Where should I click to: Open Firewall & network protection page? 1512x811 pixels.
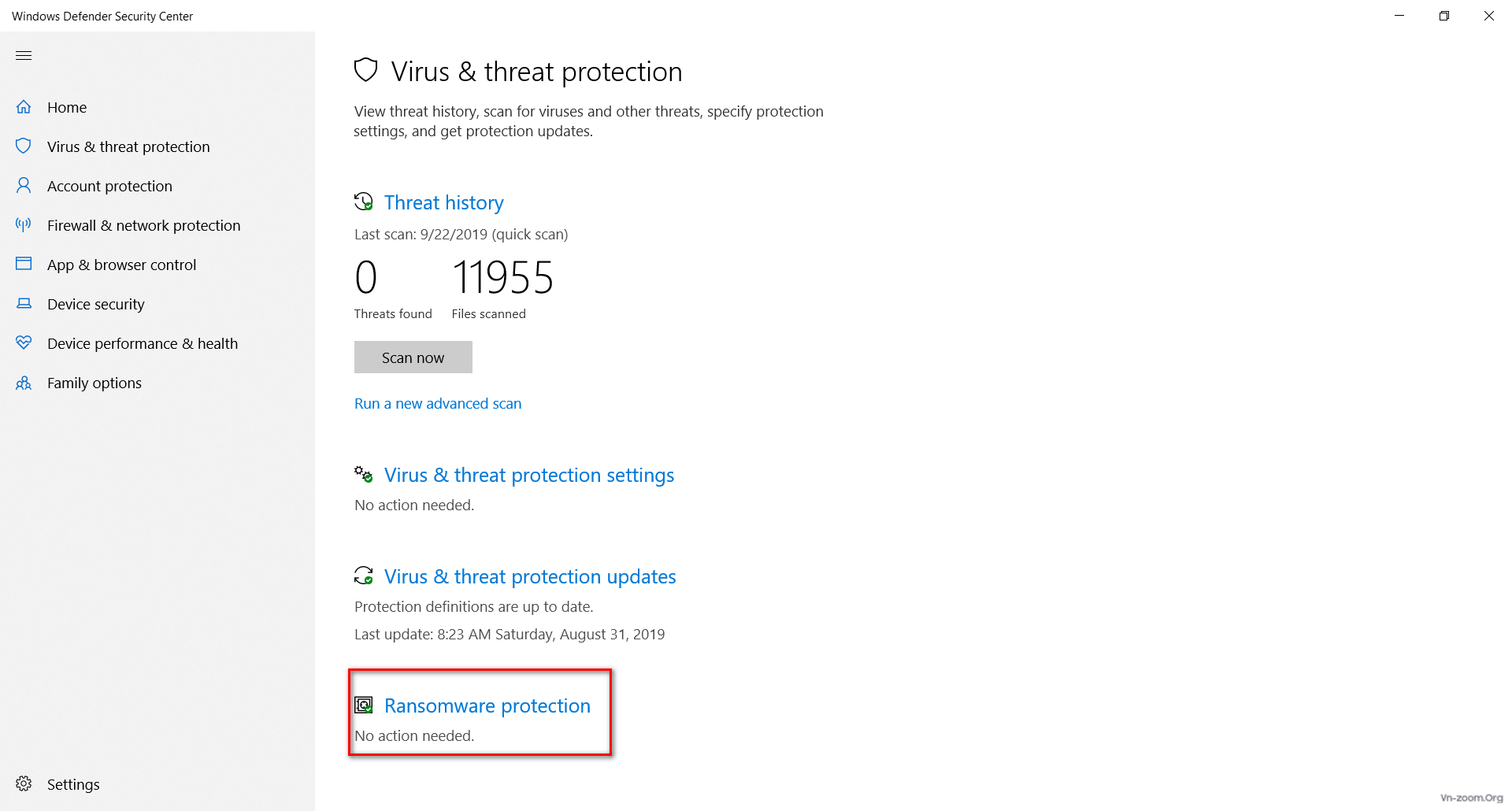click(143, 225)
